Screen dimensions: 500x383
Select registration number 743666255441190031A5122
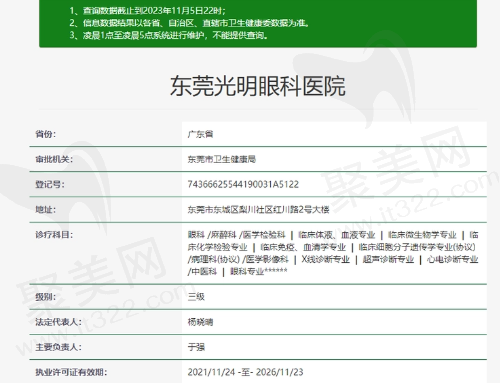pyautogui.click(x=243, y=184)
